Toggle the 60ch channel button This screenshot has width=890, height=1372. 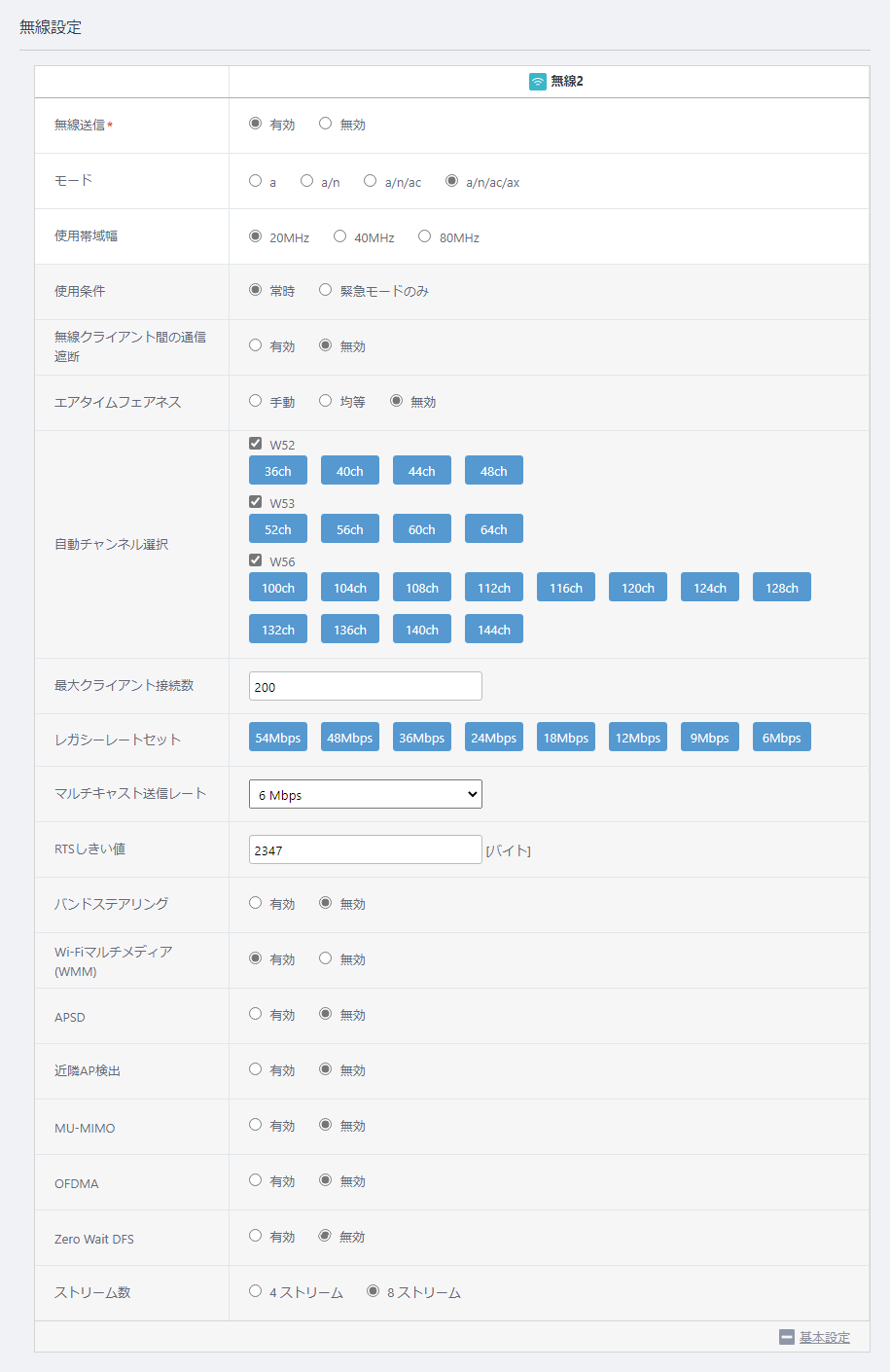(x=422, y=529)
